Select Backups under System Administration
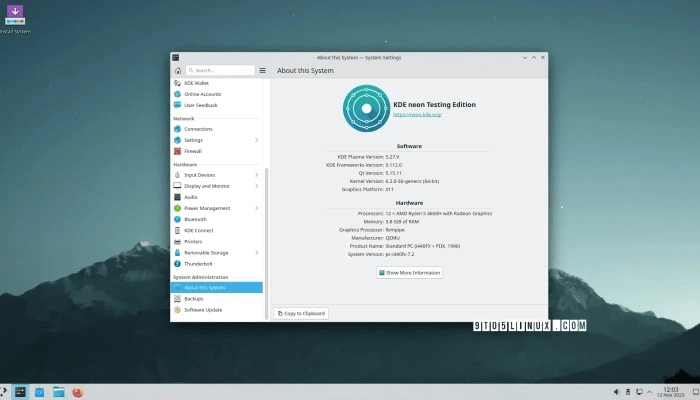 point(194,298)
